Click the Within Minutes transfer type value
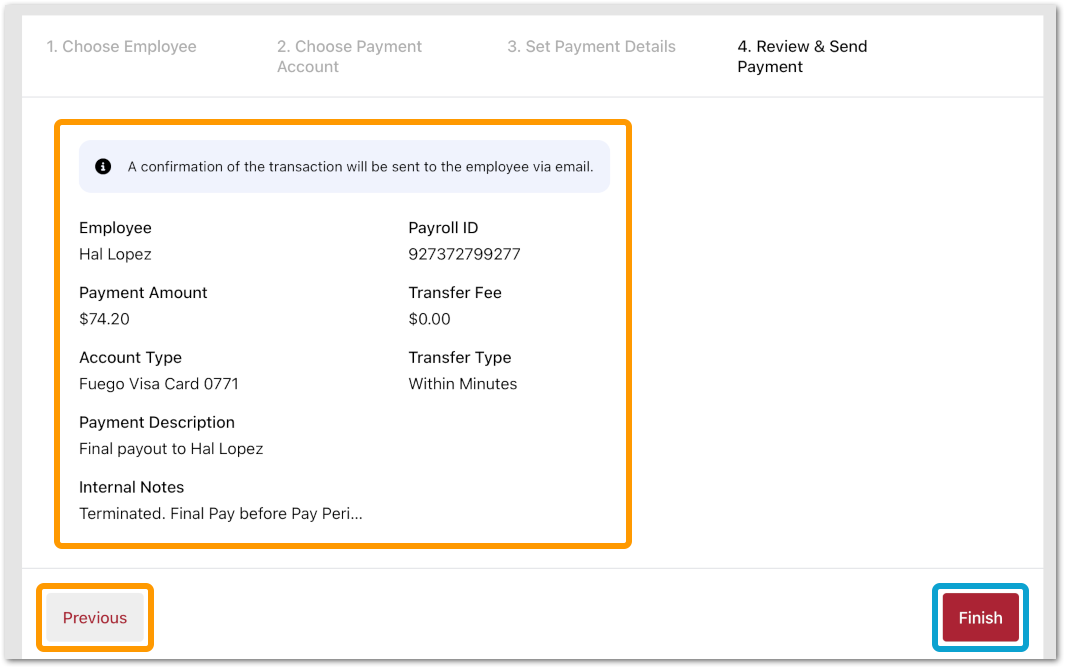The image size is (1065, 668). pos(462,384)
